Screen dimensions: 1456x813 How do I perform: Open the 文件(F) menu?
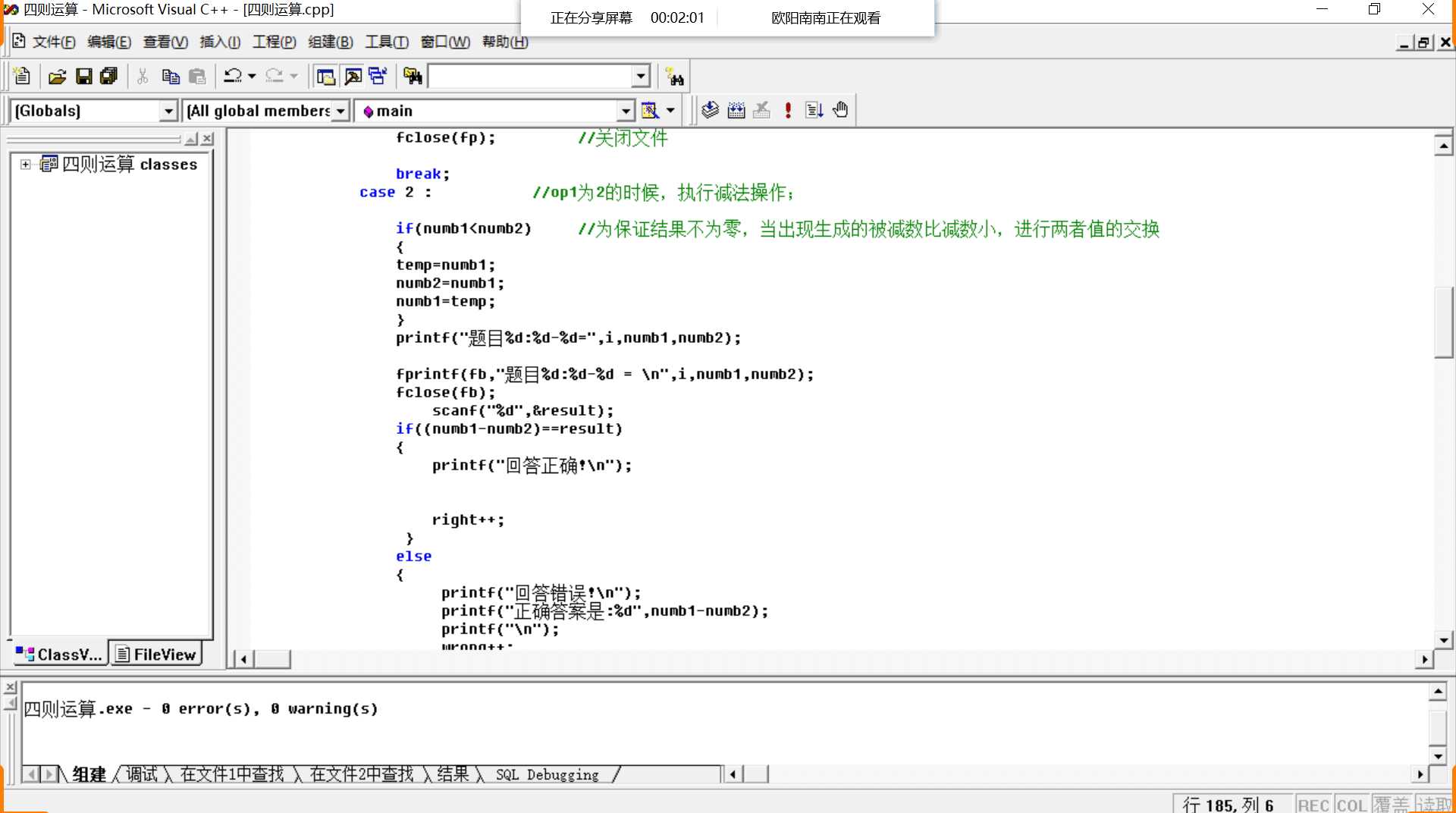tap(54, 42)
